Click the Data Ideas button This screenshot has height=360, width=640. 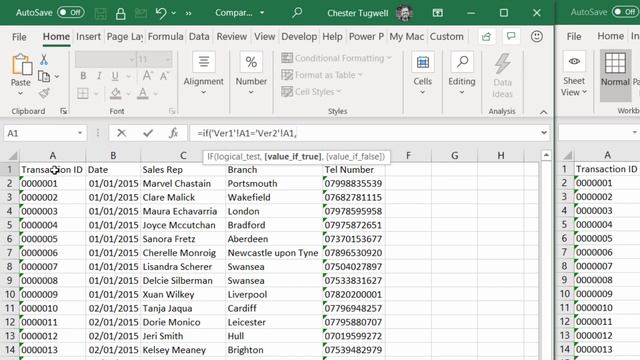(x=502, y=76)
